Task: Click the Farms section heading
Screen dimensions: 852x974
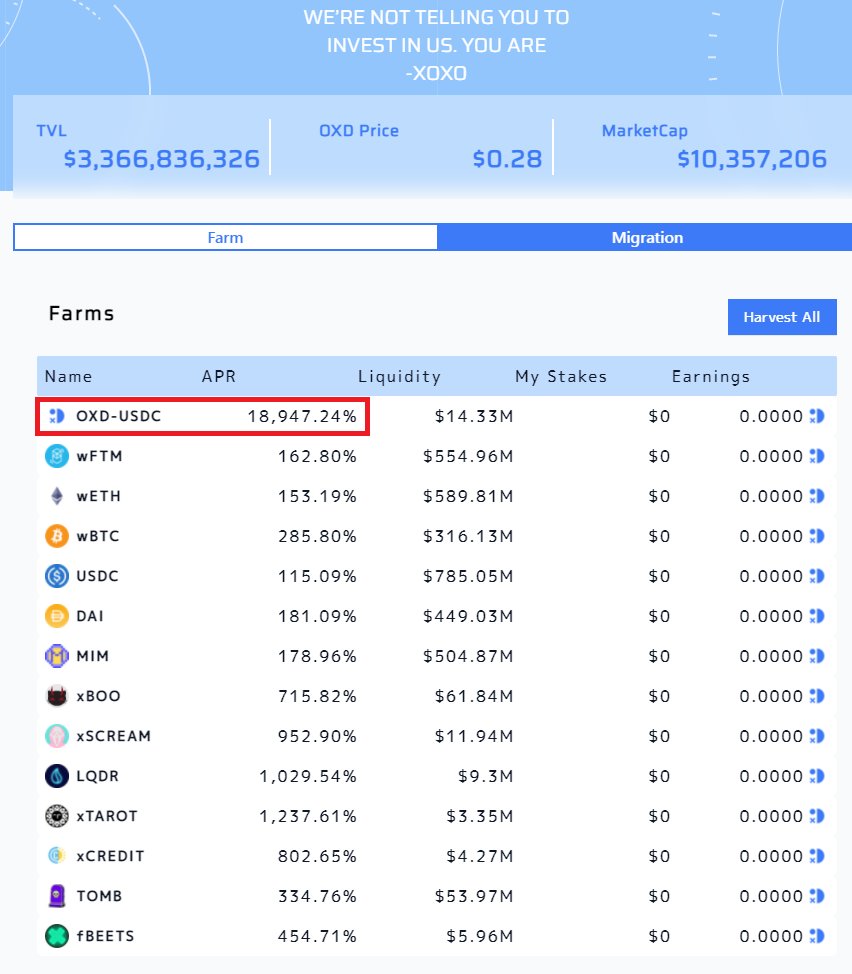Action: (x=81, y=313)
